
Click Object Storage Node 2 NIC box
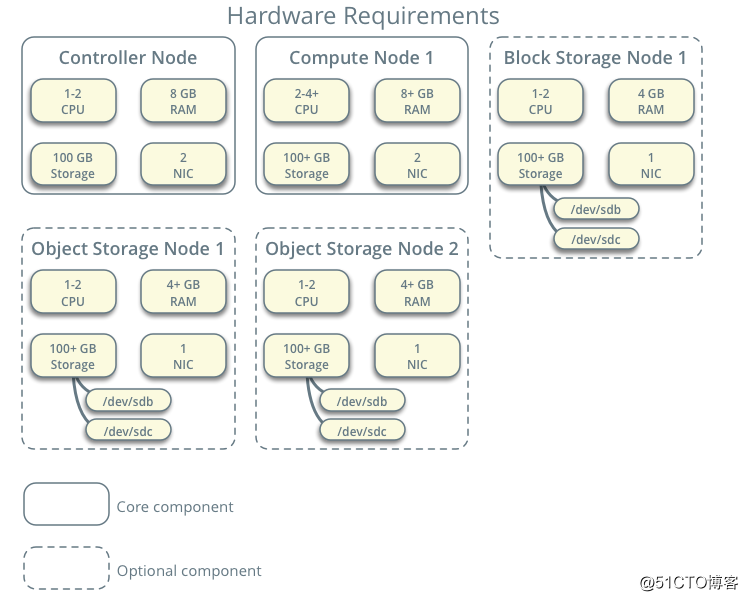click(x=417, y=356)
